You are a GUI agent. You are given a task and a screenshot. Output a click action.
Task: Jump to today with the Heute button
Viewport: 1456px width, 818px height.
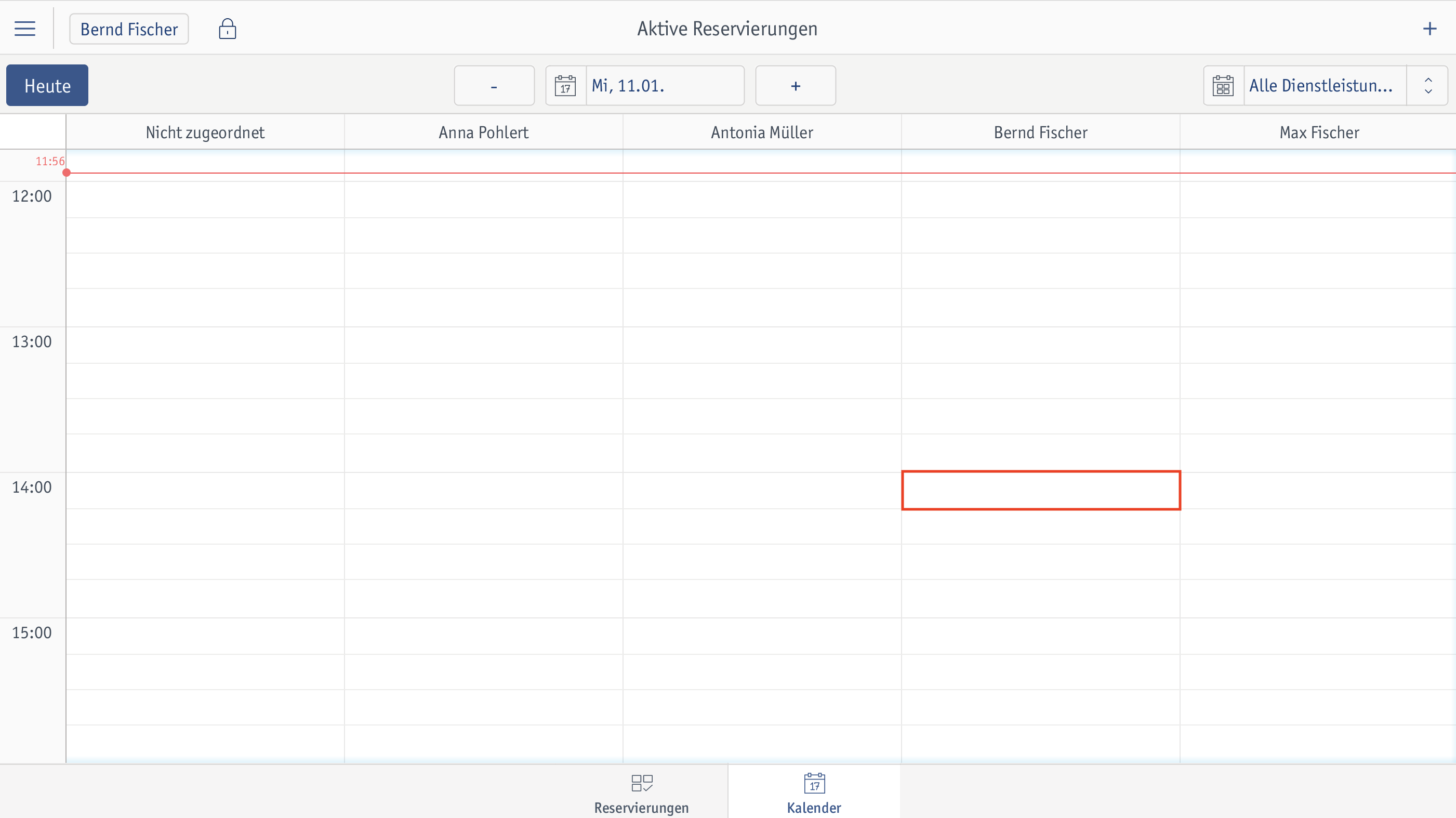coord(47,85)
